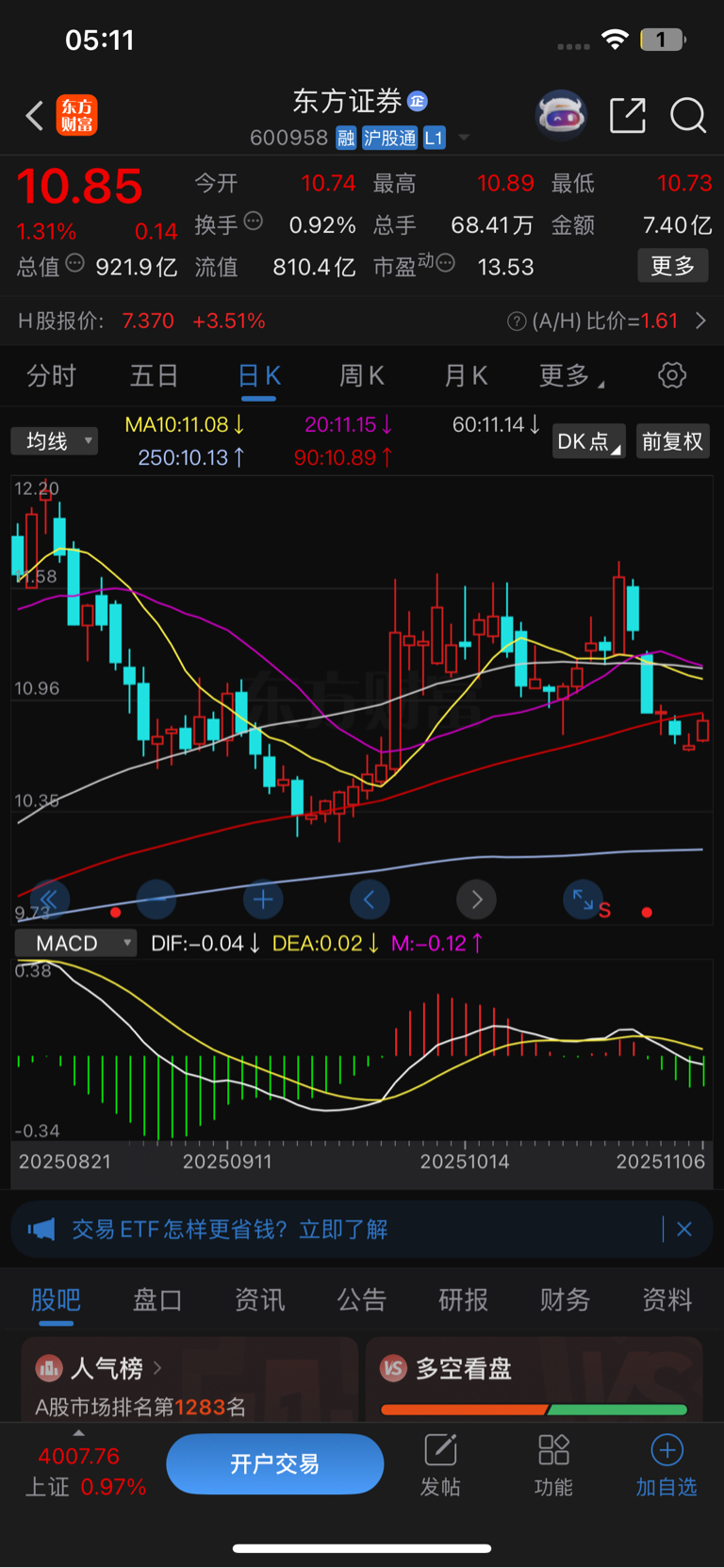Open the 均线 indicator dropdown
This screenshot has width=724, height=1568.
click(54, 440)
